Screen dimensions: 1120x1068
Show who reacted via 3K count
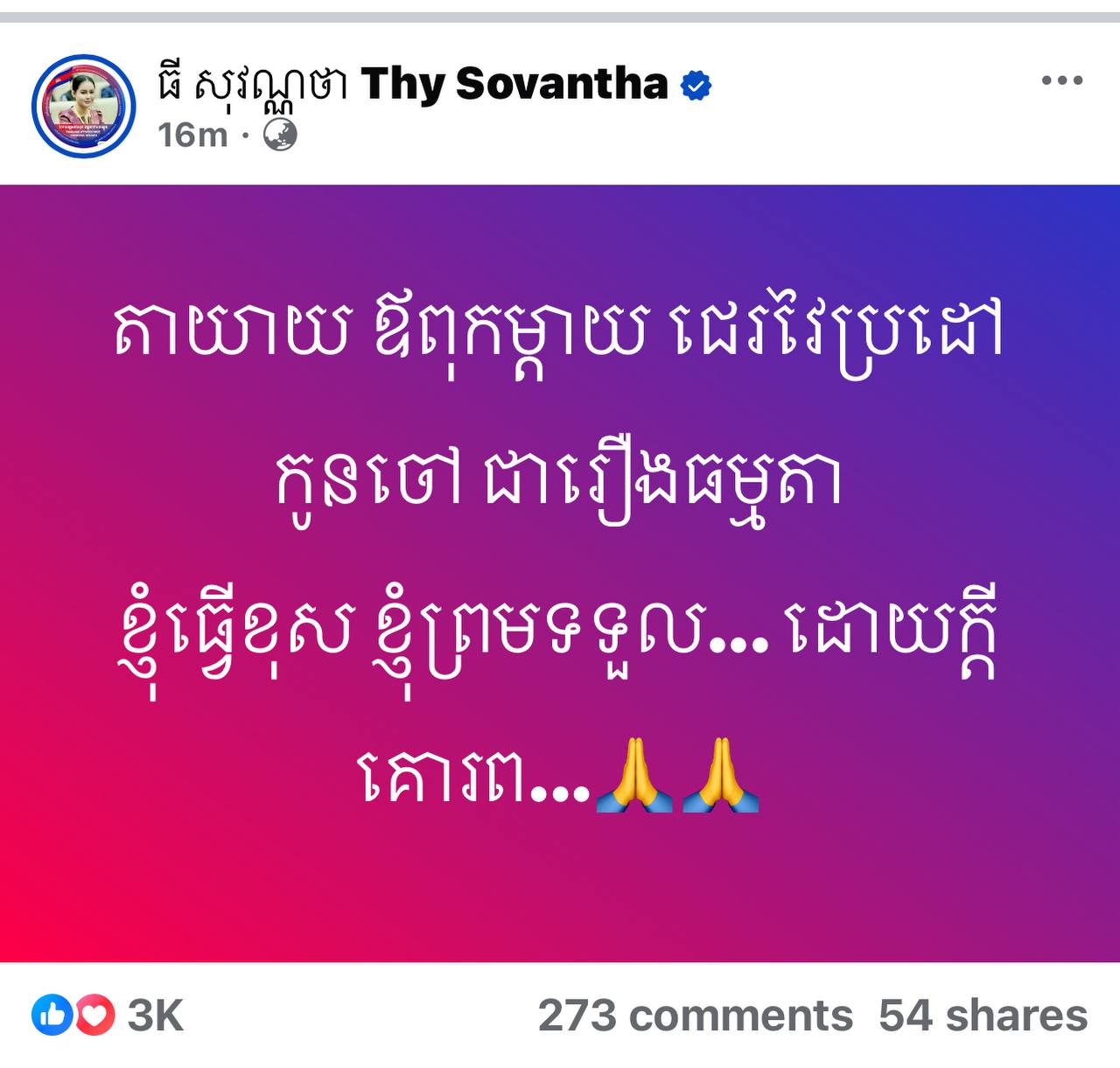(156, 1016)
